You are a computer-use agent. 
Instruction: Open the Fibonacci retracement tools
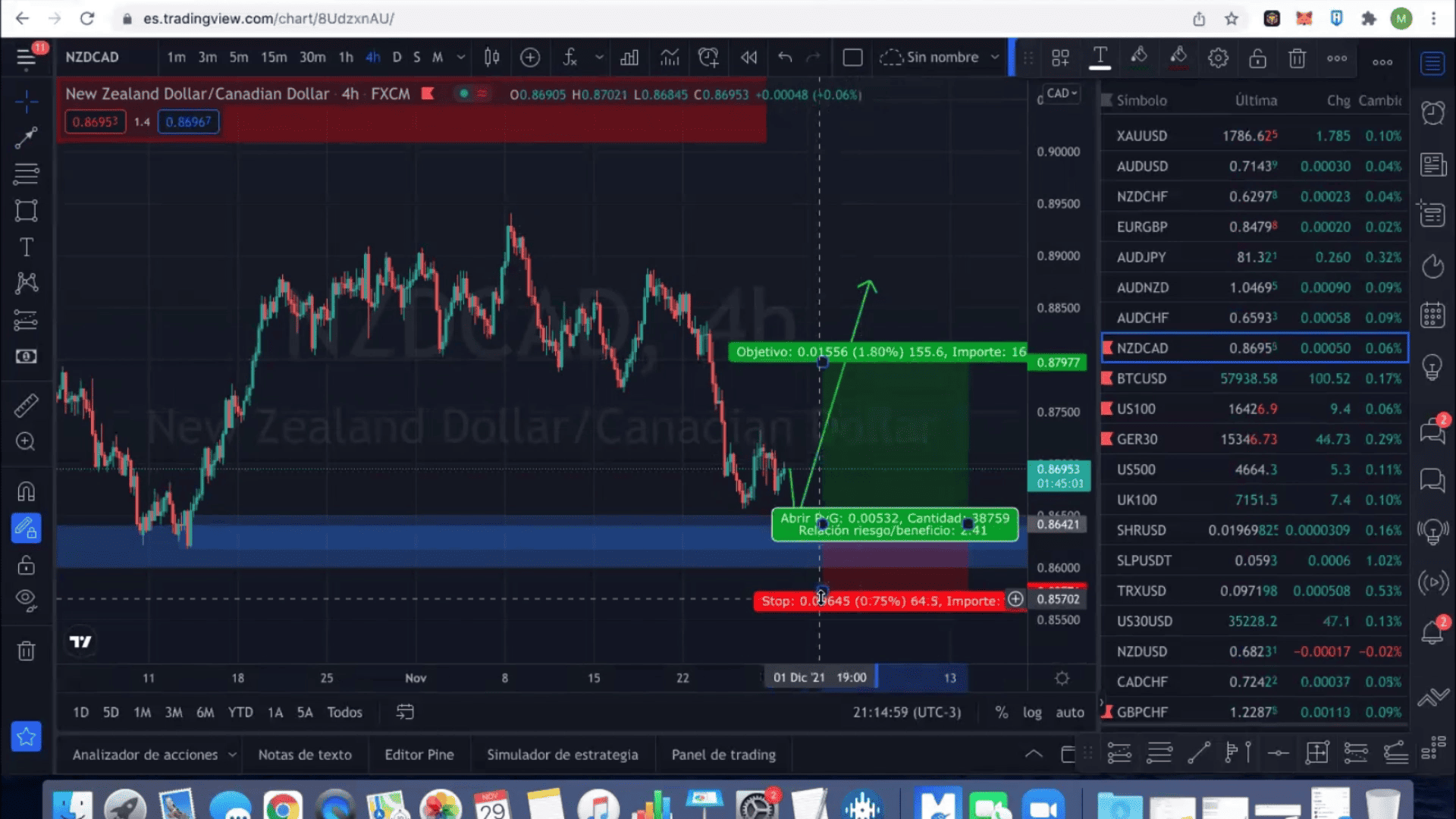(x=26, y=174)
